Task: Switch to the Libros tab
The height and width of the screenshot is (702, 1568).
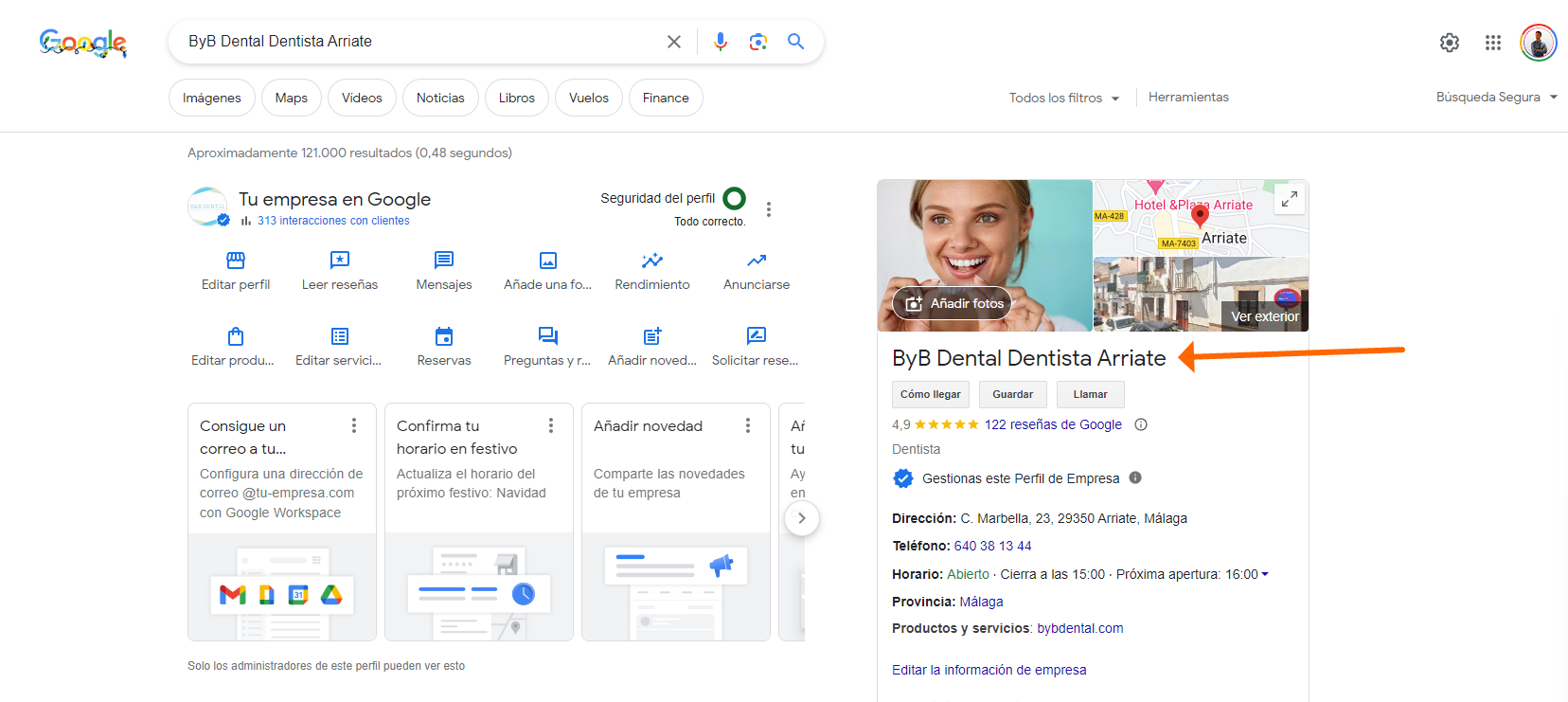Action: tap(517, 98)
